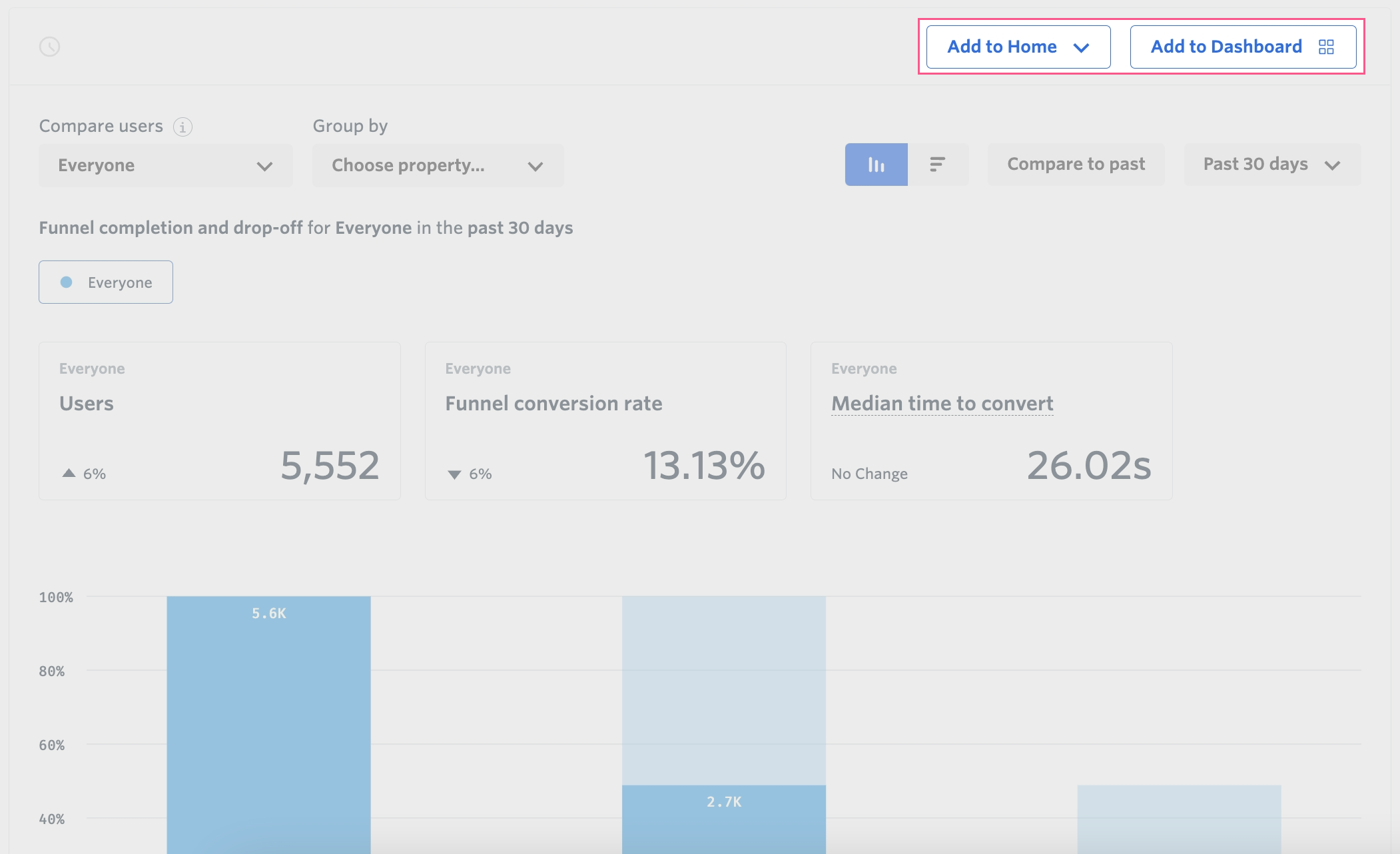Select the Users metric card
Image resolution: width=1400 pixels, height=854 pixels.
pos(219,421)
